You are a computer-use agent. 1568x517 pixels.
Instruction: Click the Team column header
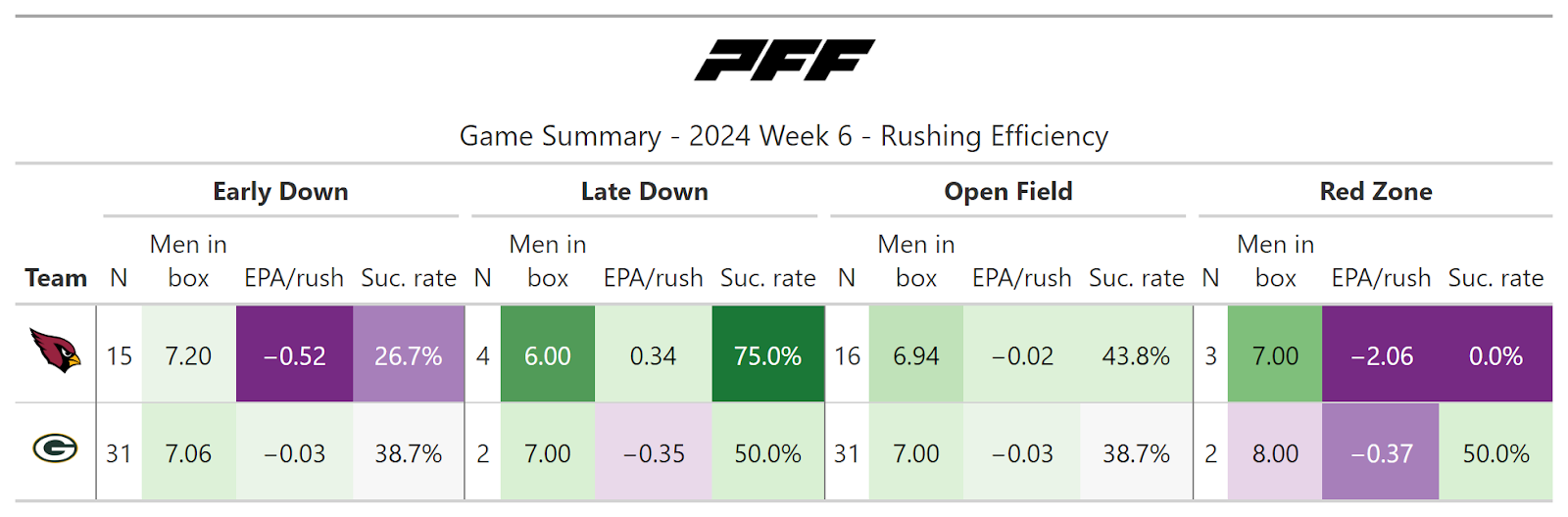coord(56,278)
